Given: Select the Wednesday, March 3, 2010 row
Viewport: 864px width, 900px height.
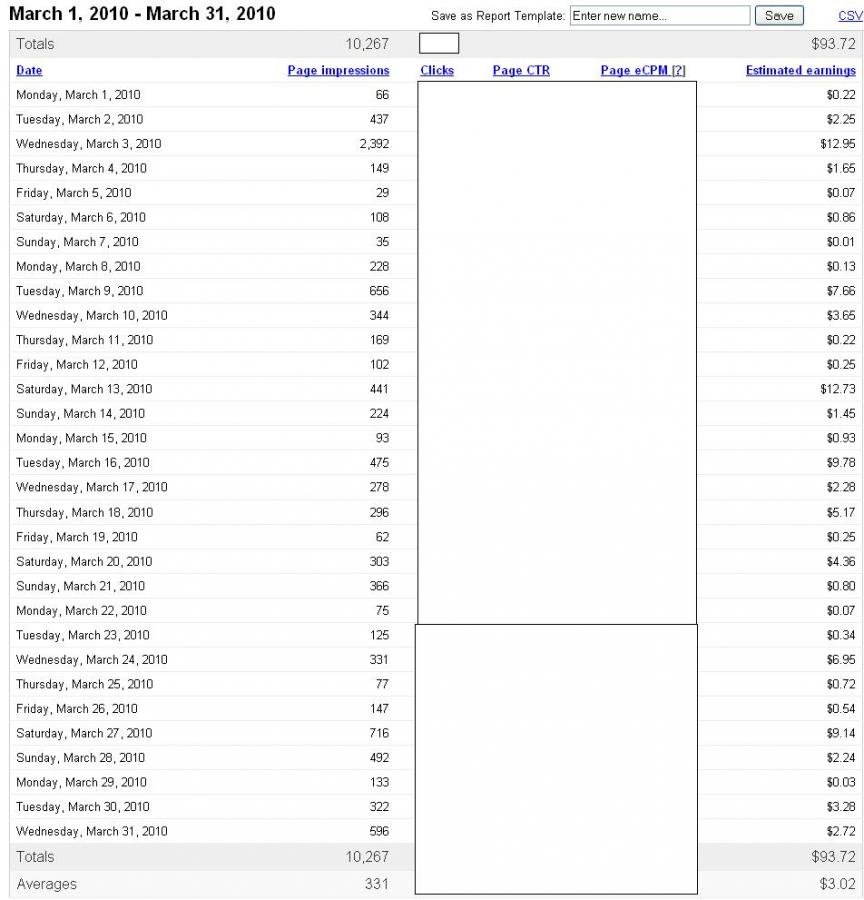Looking at the screenshot, I should pyautogui.click(x=436, y=143).
